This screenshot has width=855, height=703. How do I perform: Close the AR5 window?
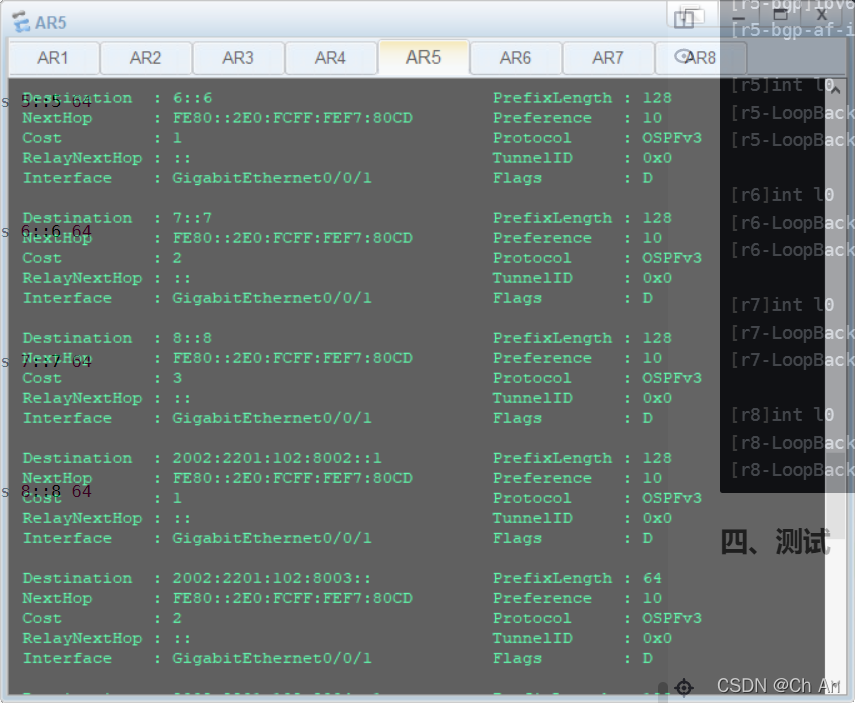click(x=821, y=15)
